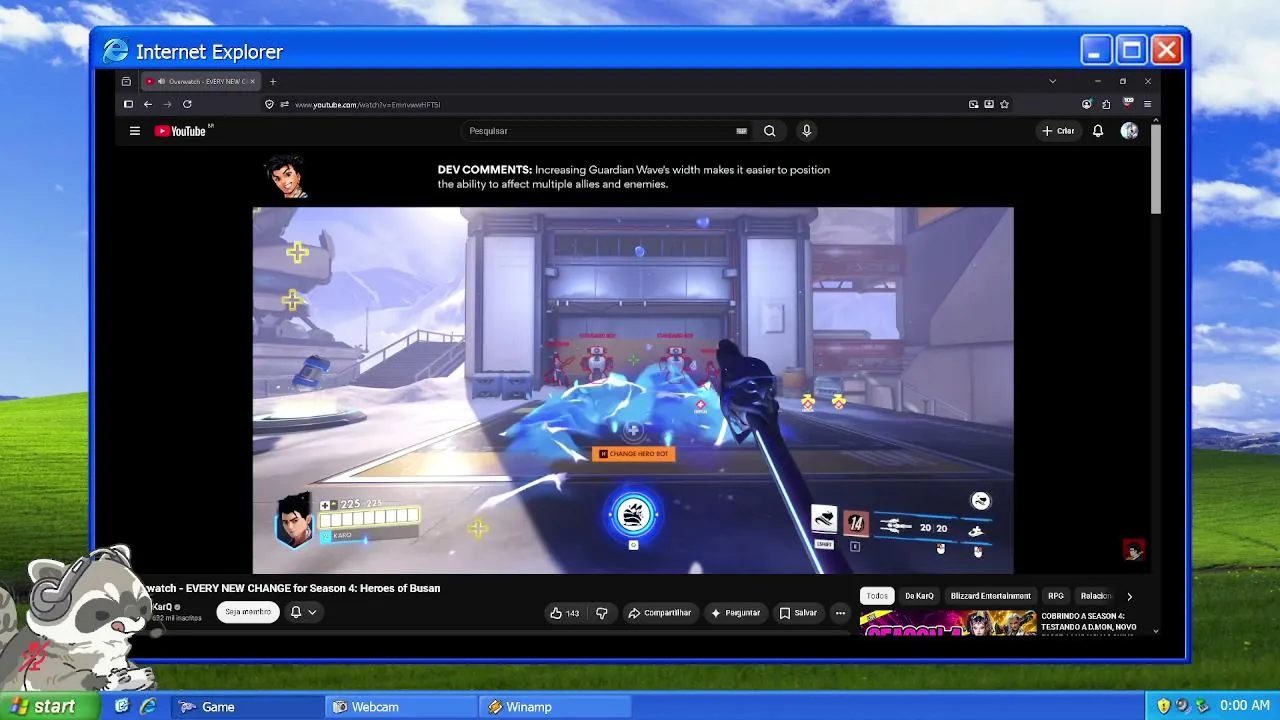Select the Todos filter chip
The width and height of the screenshot is (1280, 720).
pos(877,596)
